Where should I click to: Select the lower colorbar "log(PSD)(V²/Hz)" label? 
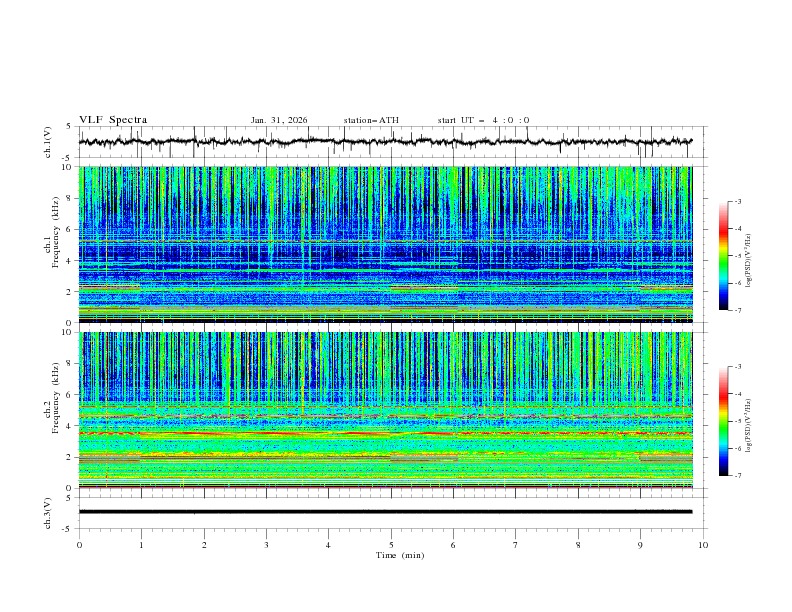point(748,427)
